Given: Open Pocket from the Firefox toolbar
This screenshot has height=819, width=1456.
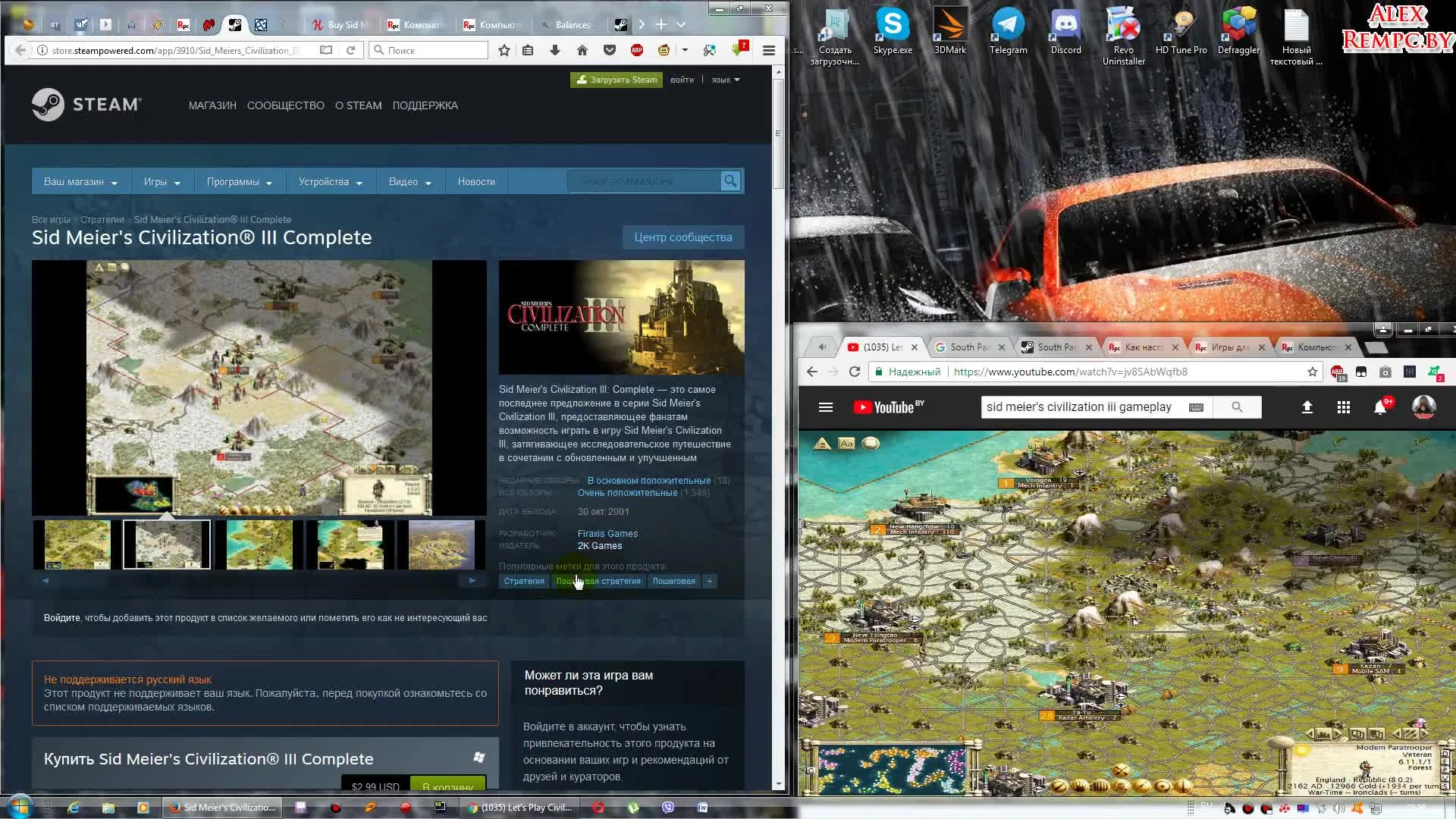Looking at the screenshot, I should 610,50.
